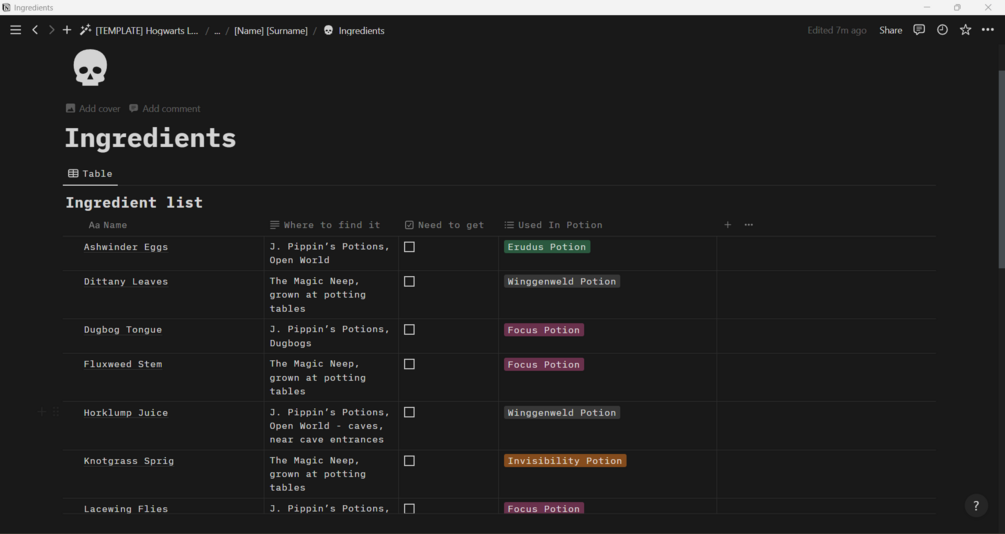Click the Edited 7m ago label

[836, 30]
